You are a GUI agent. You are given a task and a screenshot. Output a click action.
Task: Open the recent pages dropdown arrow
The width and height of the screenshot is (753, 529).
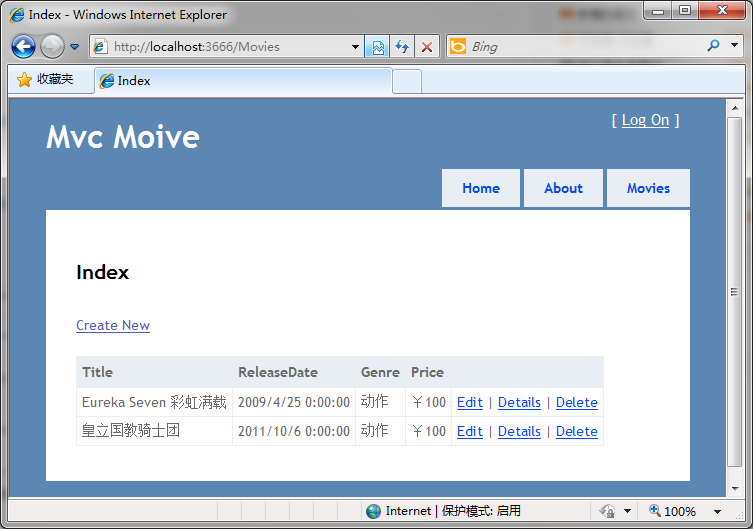point(74,47)
